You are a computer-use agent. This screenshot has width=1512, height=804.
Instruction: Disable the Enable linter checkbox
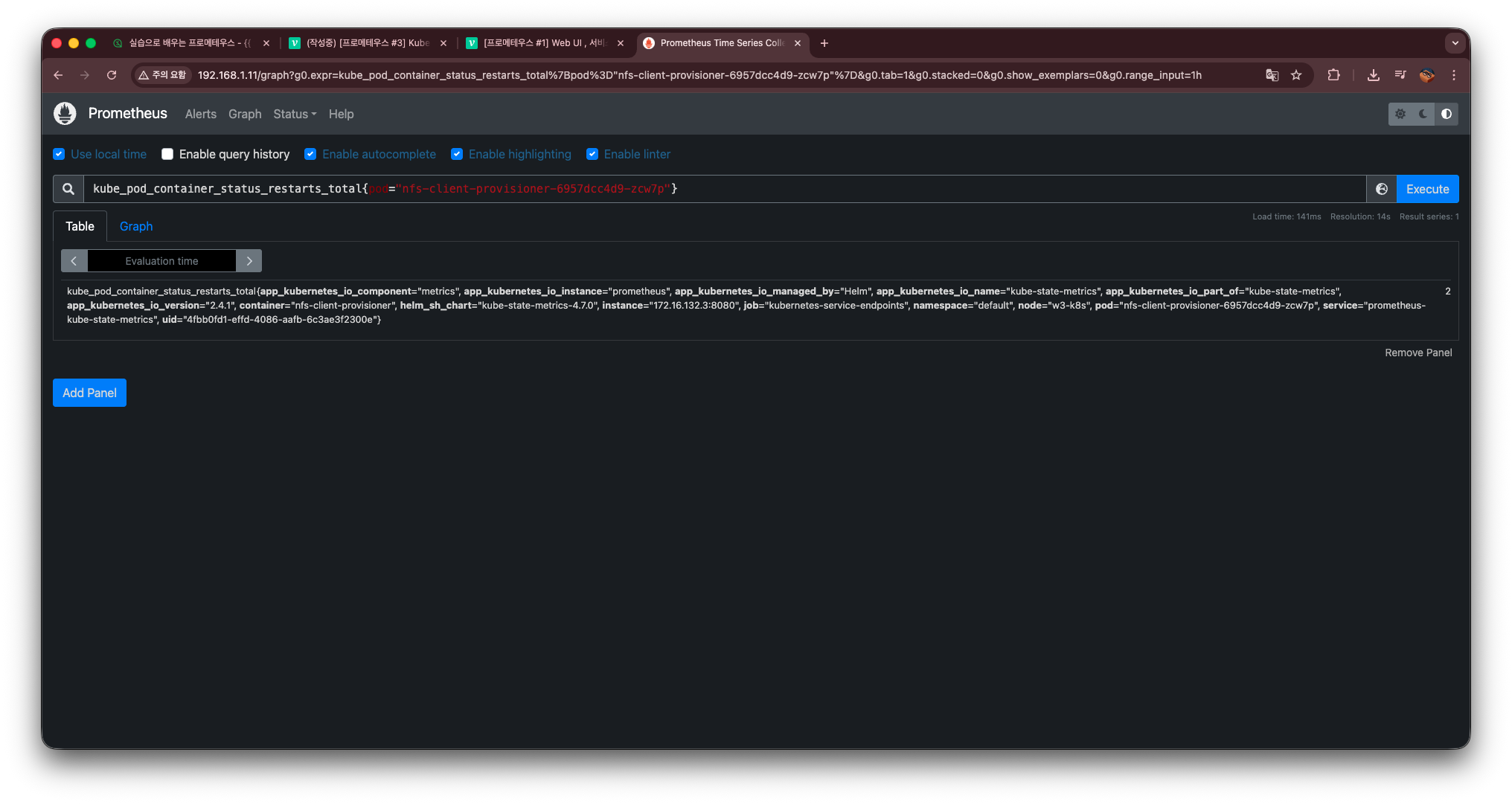click(x=592, y=154)
